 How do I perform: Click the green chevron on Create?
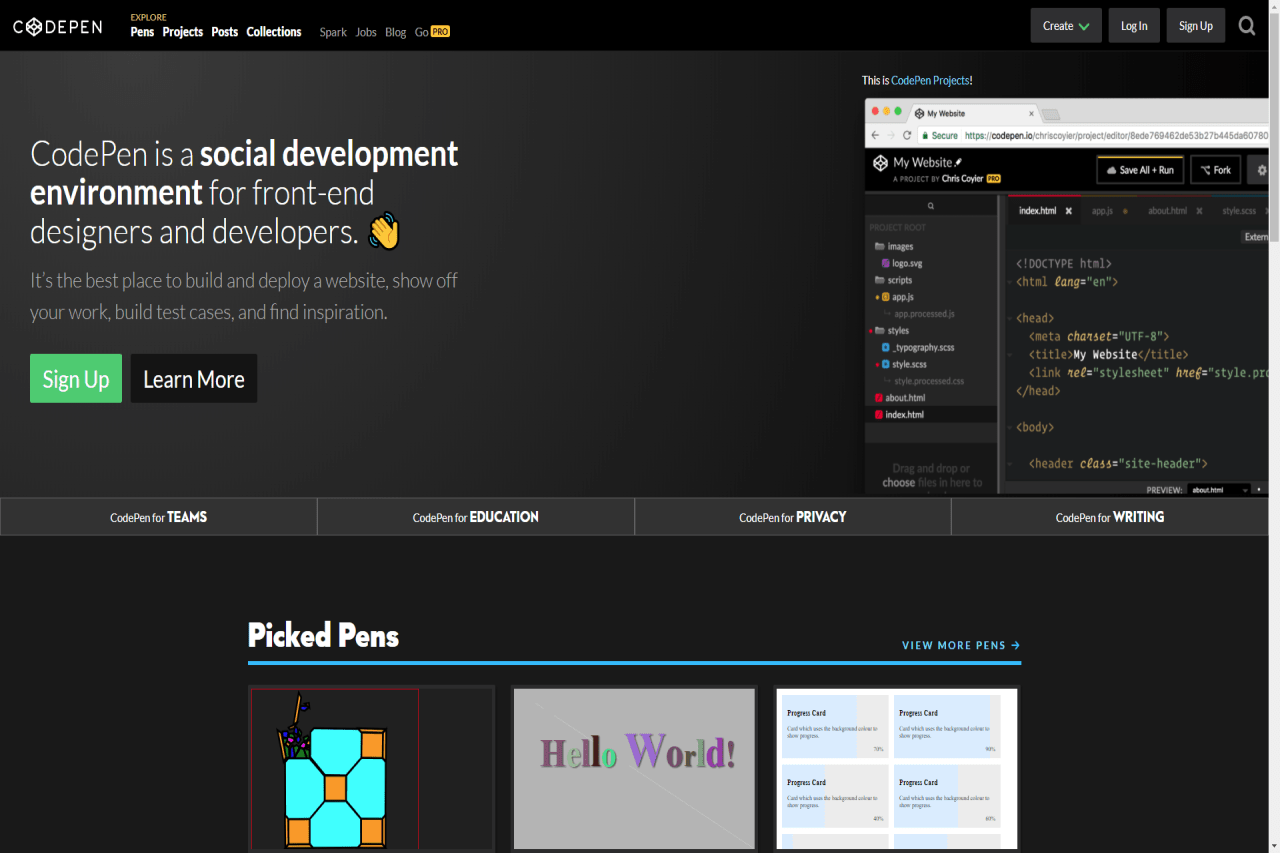pyautogui.click(x=1084, y=26)
